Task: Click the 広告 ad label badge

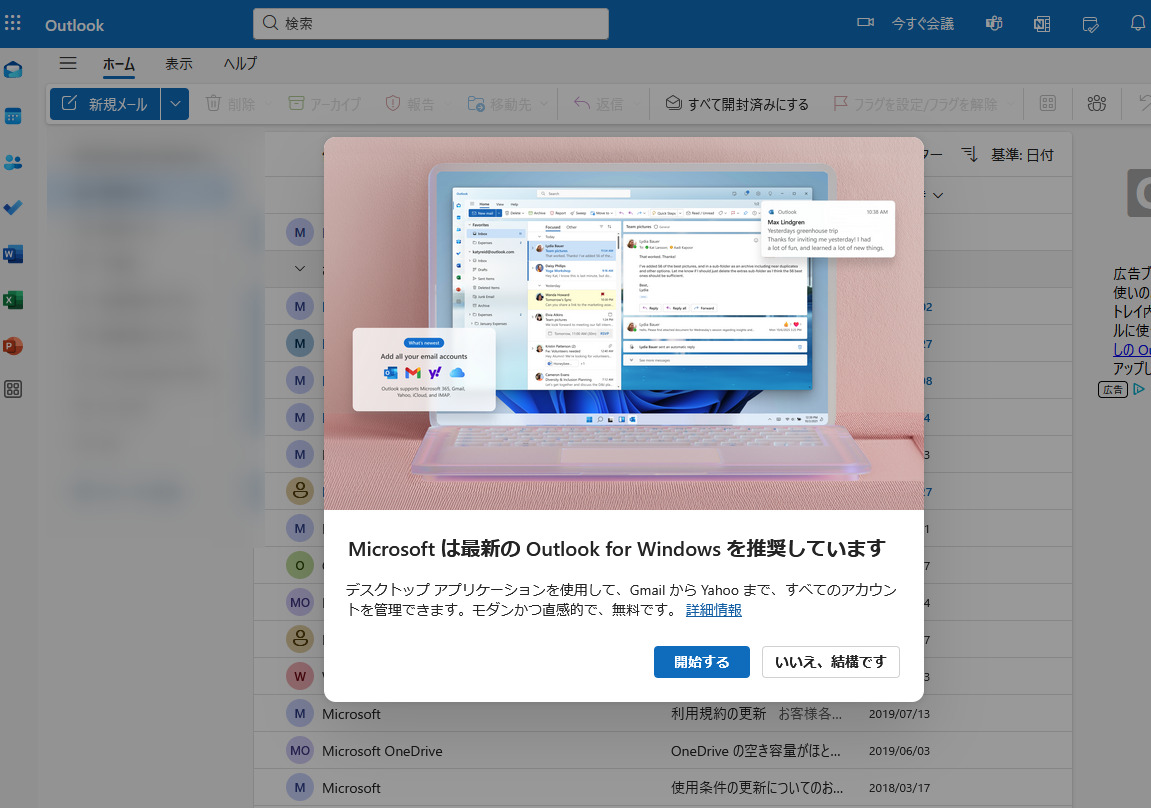Action: click(1113, 390)
